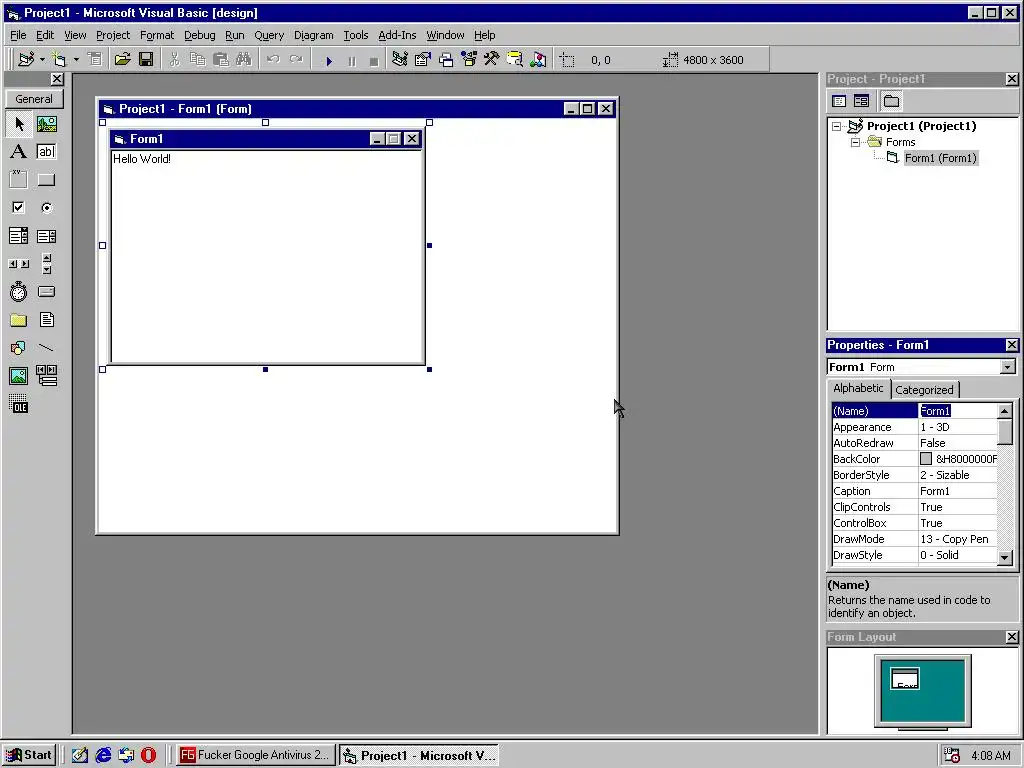Show the Form Layout Window via toolbar icon
This screenshot has width=1024, height=768.
click(446, 59)
